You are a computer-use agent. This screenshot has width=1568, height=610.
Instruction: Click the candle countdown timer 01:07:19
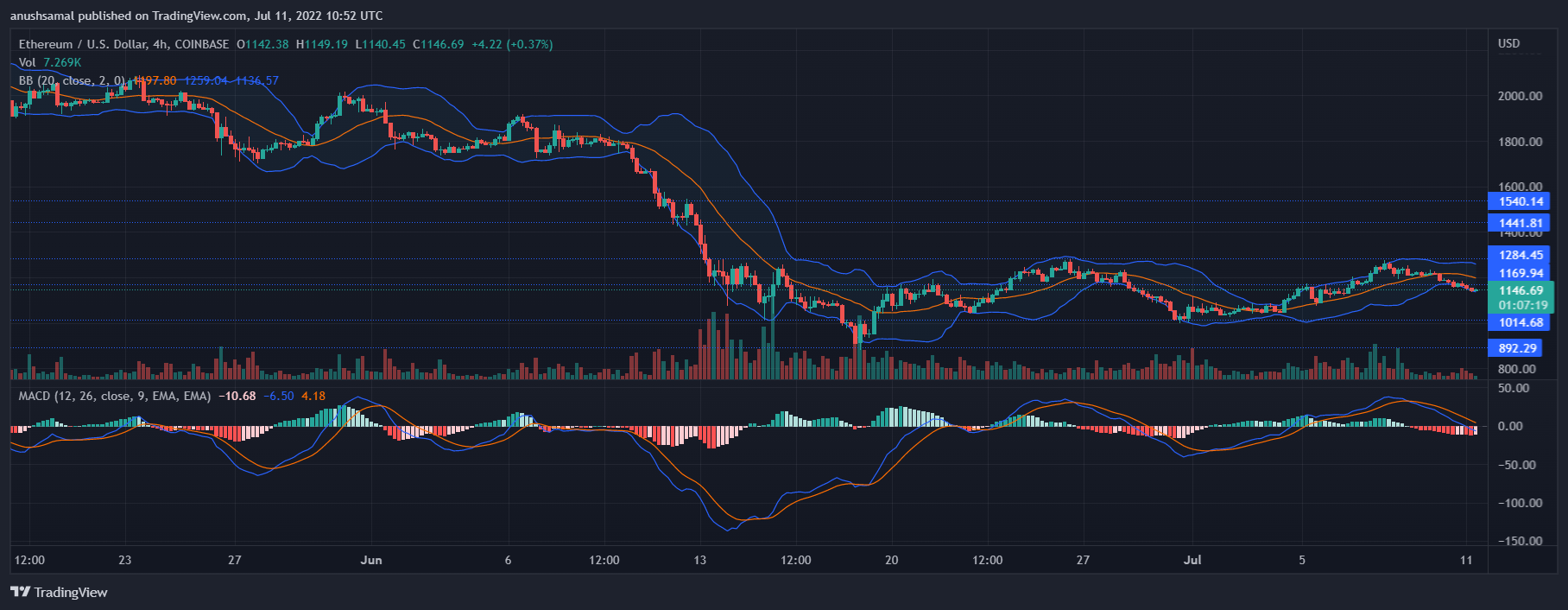(x=1522, y=305)
